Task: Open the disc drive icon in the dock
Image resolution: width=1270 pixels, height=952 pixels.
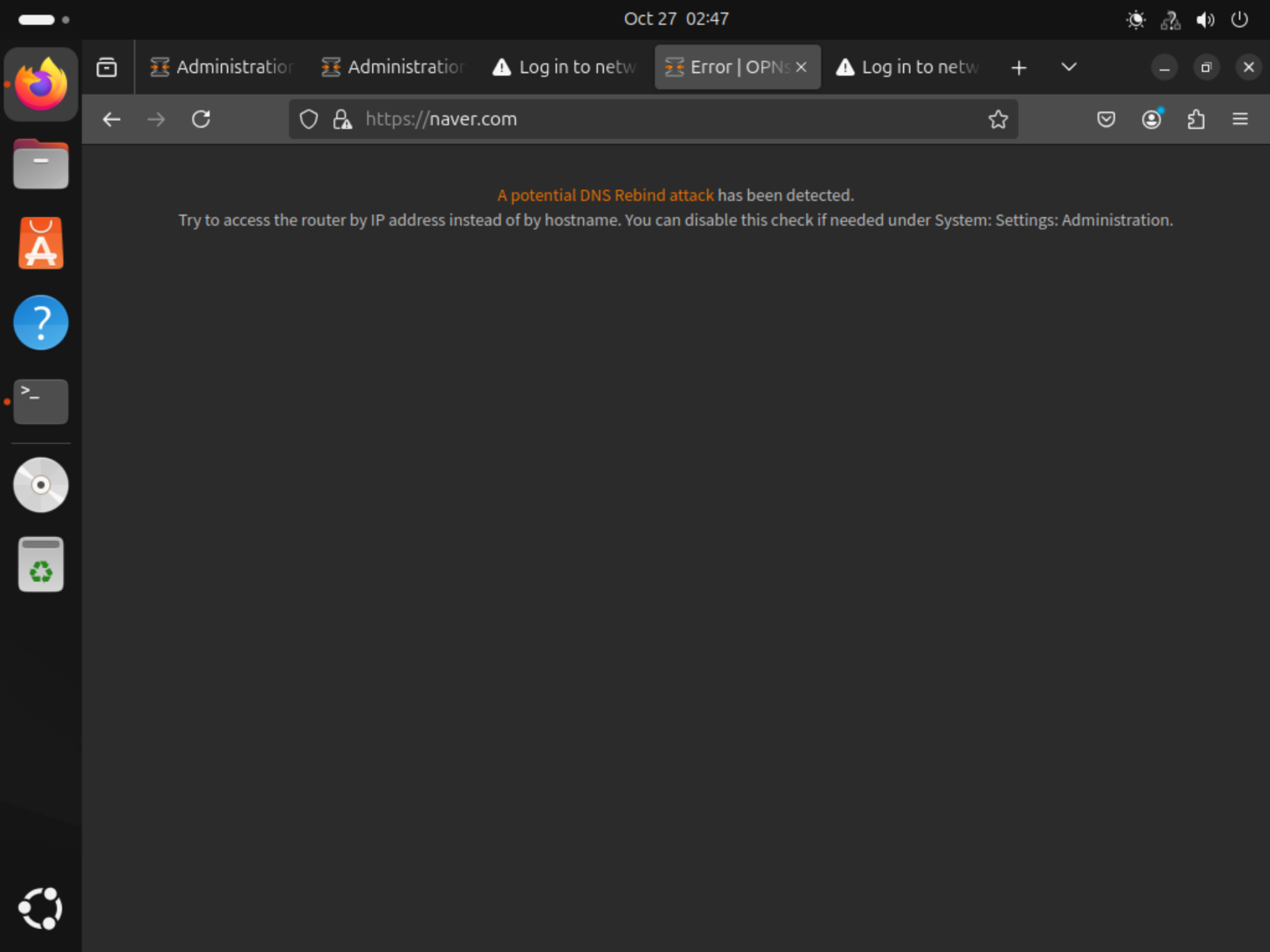Action: point(41,485)
